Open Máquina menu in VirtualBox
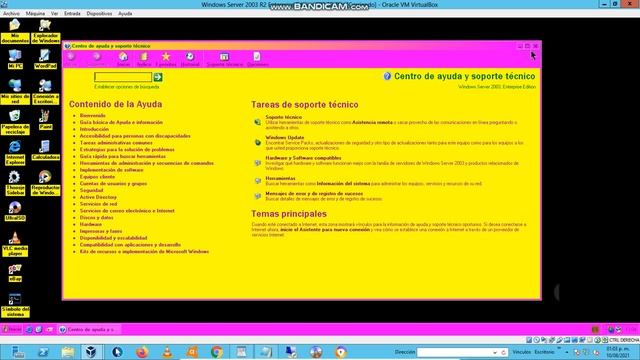The width and height of the screenshot is (640, 360). pos(35,13)
